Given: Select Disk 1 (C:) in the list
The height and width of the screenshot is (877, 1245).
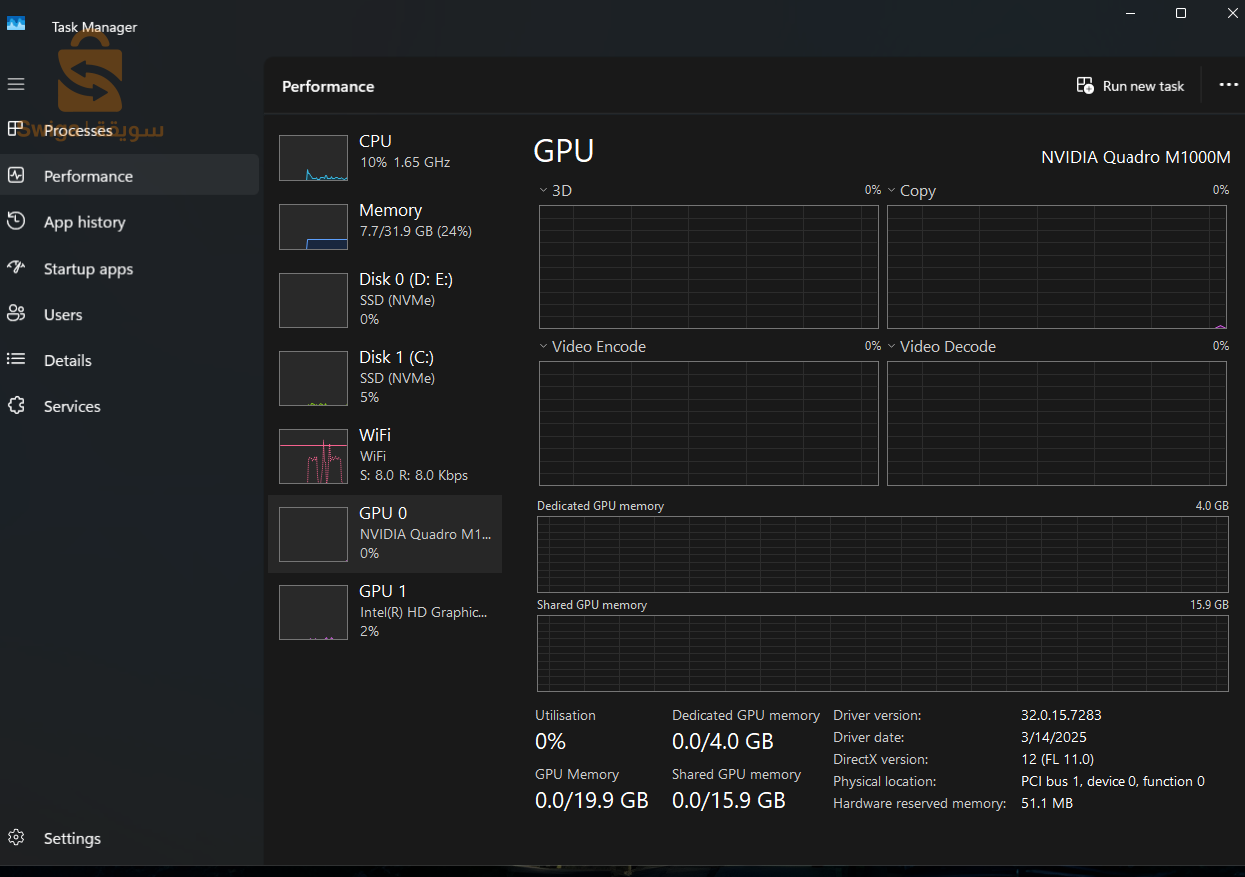Looking at the screenshot, I should click(x=385, y=377).
